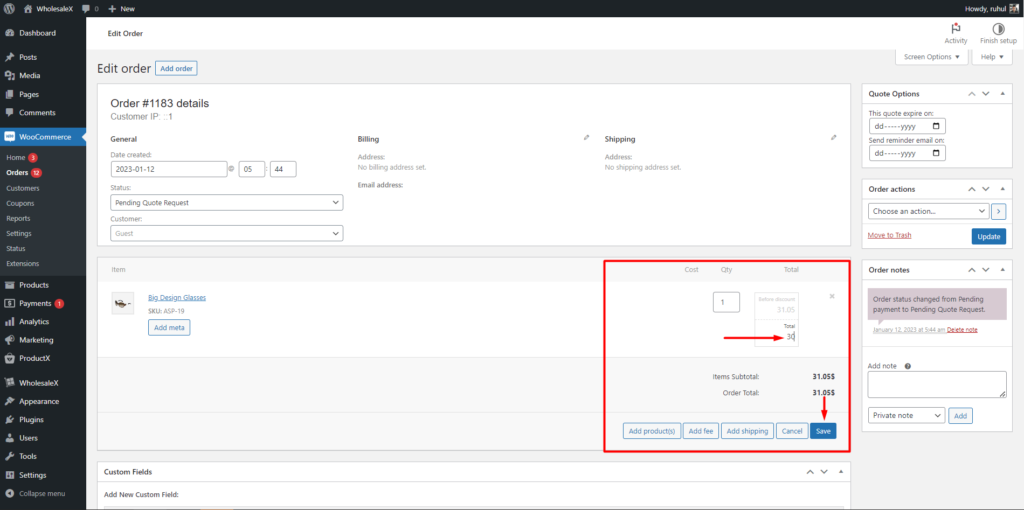Click the Add order button
Screen dimensions: 1024x510
point(176,69)
